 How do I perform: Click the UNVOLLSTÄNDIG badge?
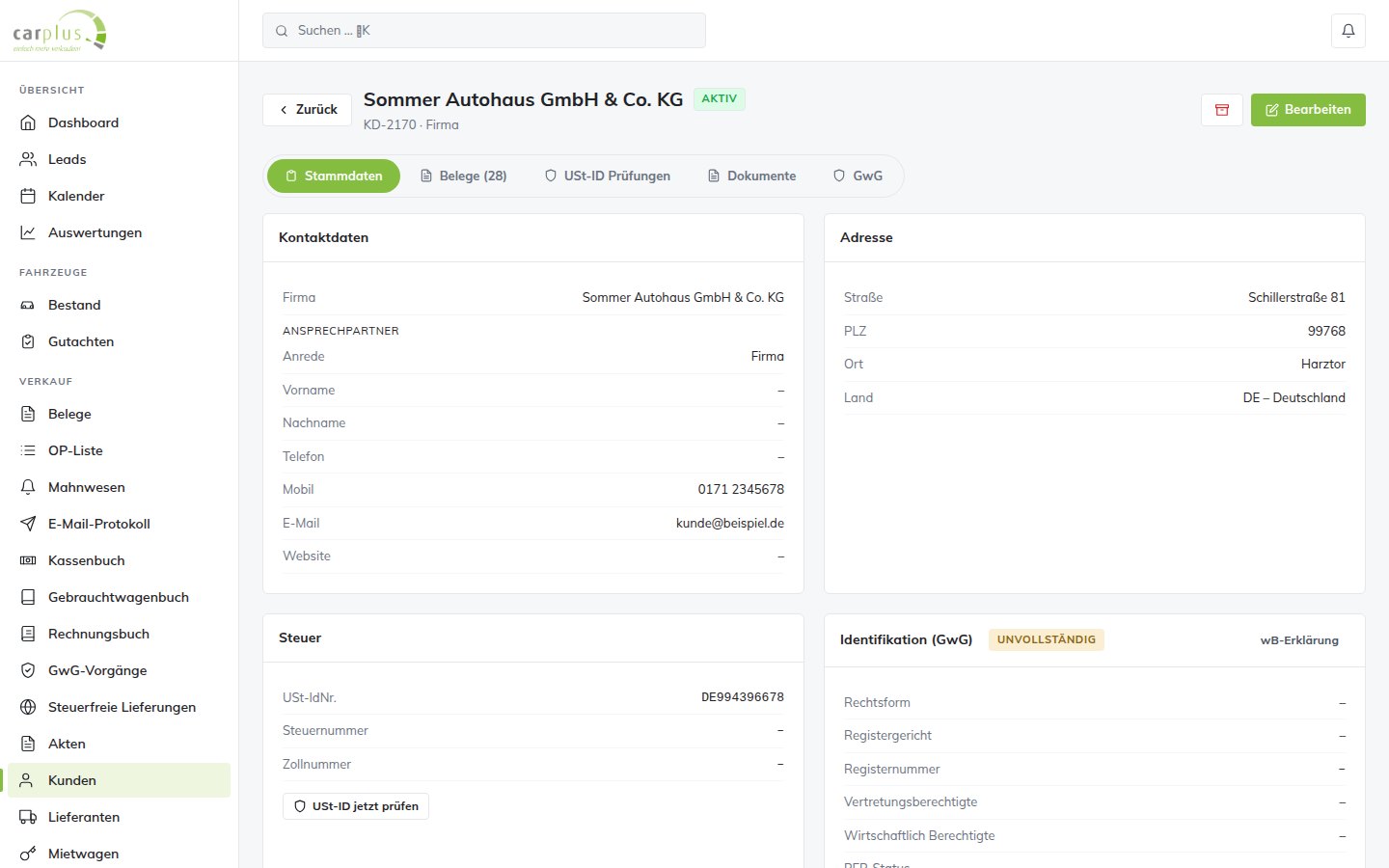click(1047, 639)
